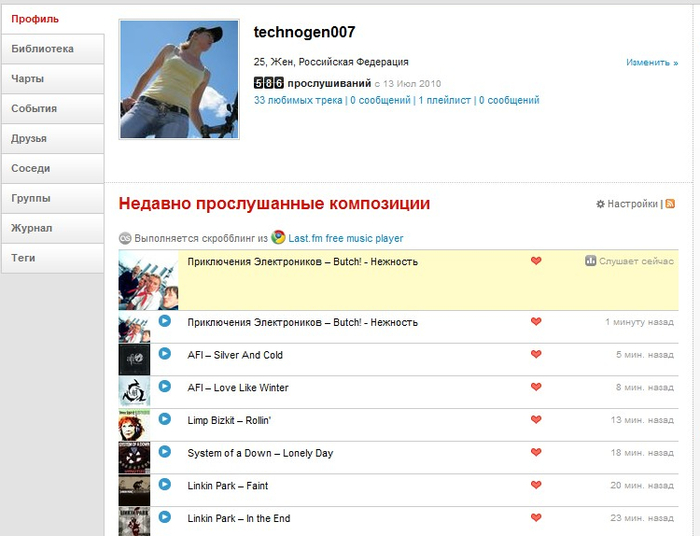Toggle heart for Linkin Park – In the End

pyautogui.click(x=536, y=517)
